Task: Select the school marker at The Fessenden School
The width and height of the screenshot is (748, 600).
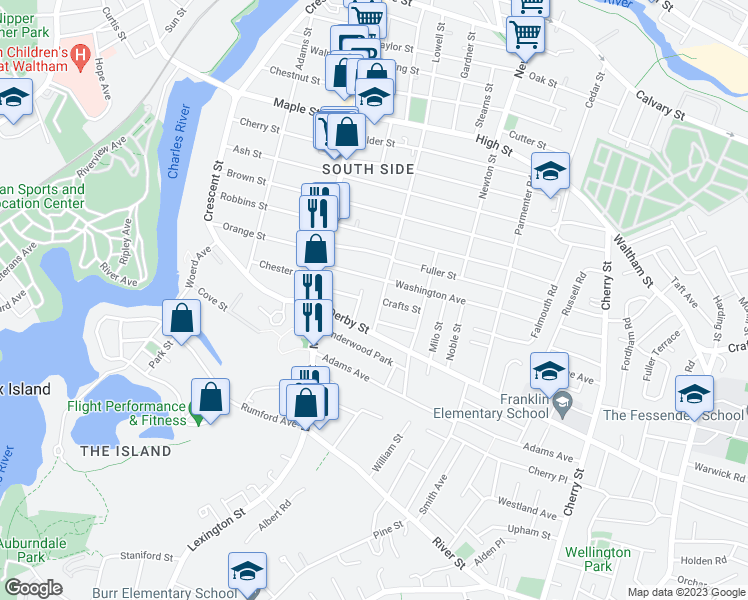Action: [694, 396]
